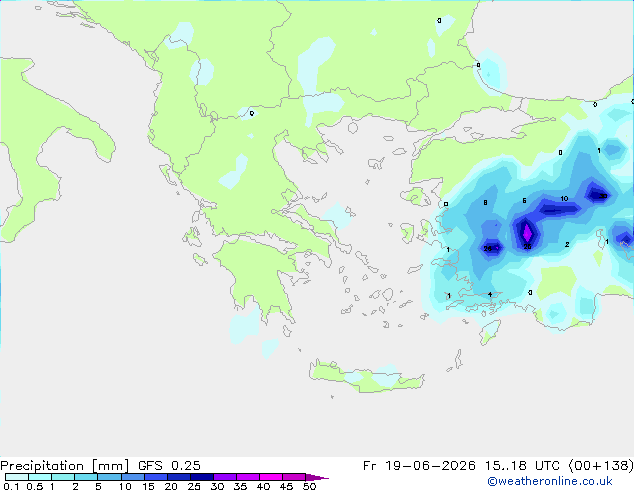Viewport: 634px width, 490px height.
Task: Click the 5 to 10 mm legend swatch
Action: 109,477
